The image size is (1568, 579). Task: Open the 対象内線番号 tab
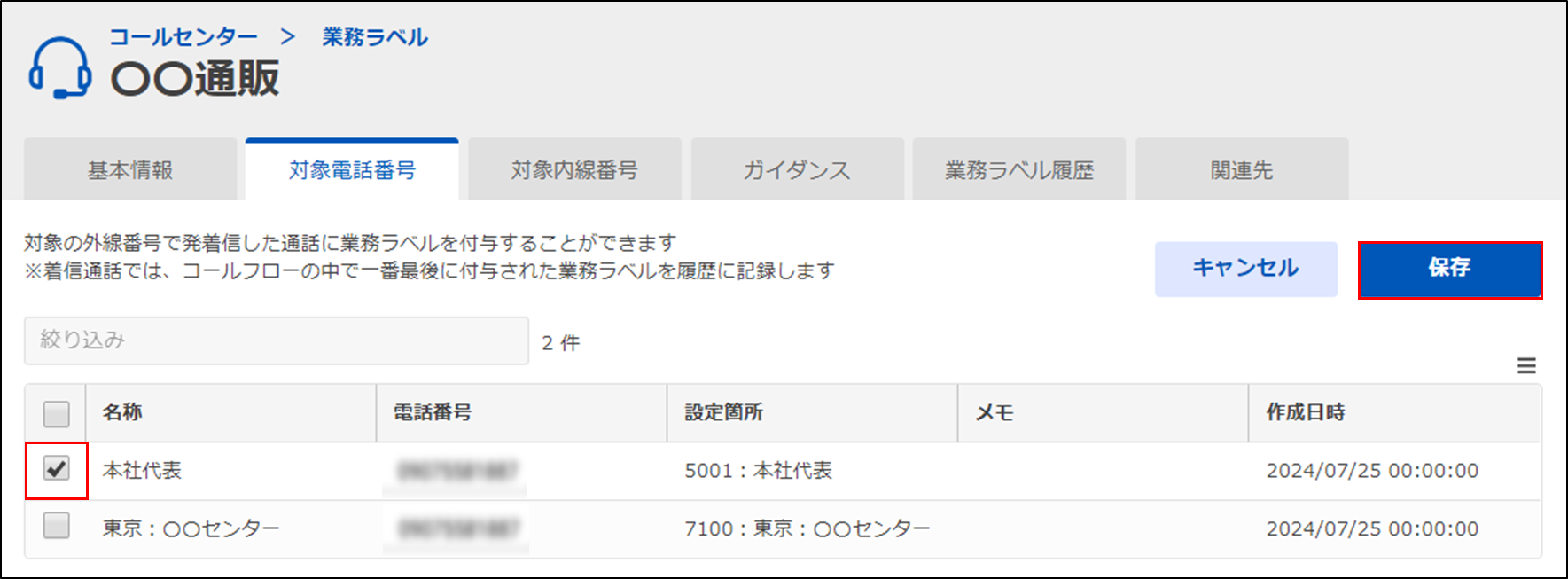574,169
